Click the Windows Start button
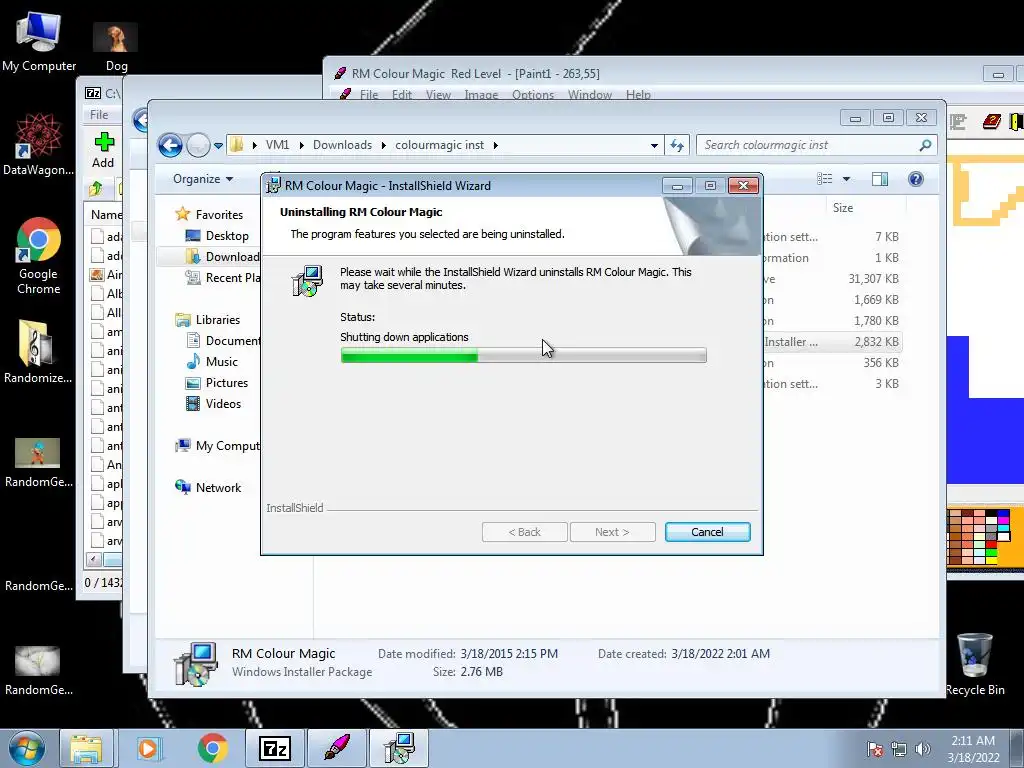This screenshot has width=1024, height=768. [27, 748]
